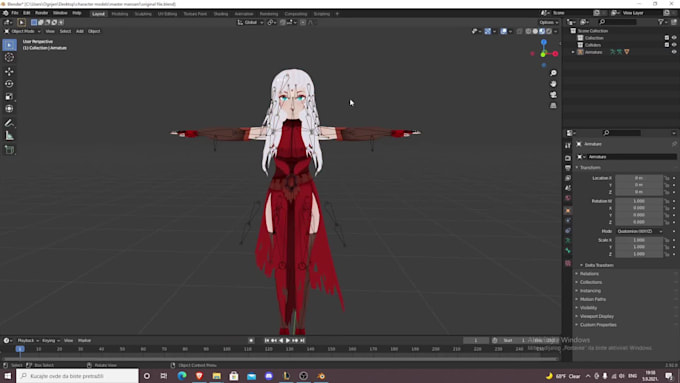Open the outliner filter funnel
This screenshot has height=383, width=680.
pyautogui.click(x=660, y=22)
